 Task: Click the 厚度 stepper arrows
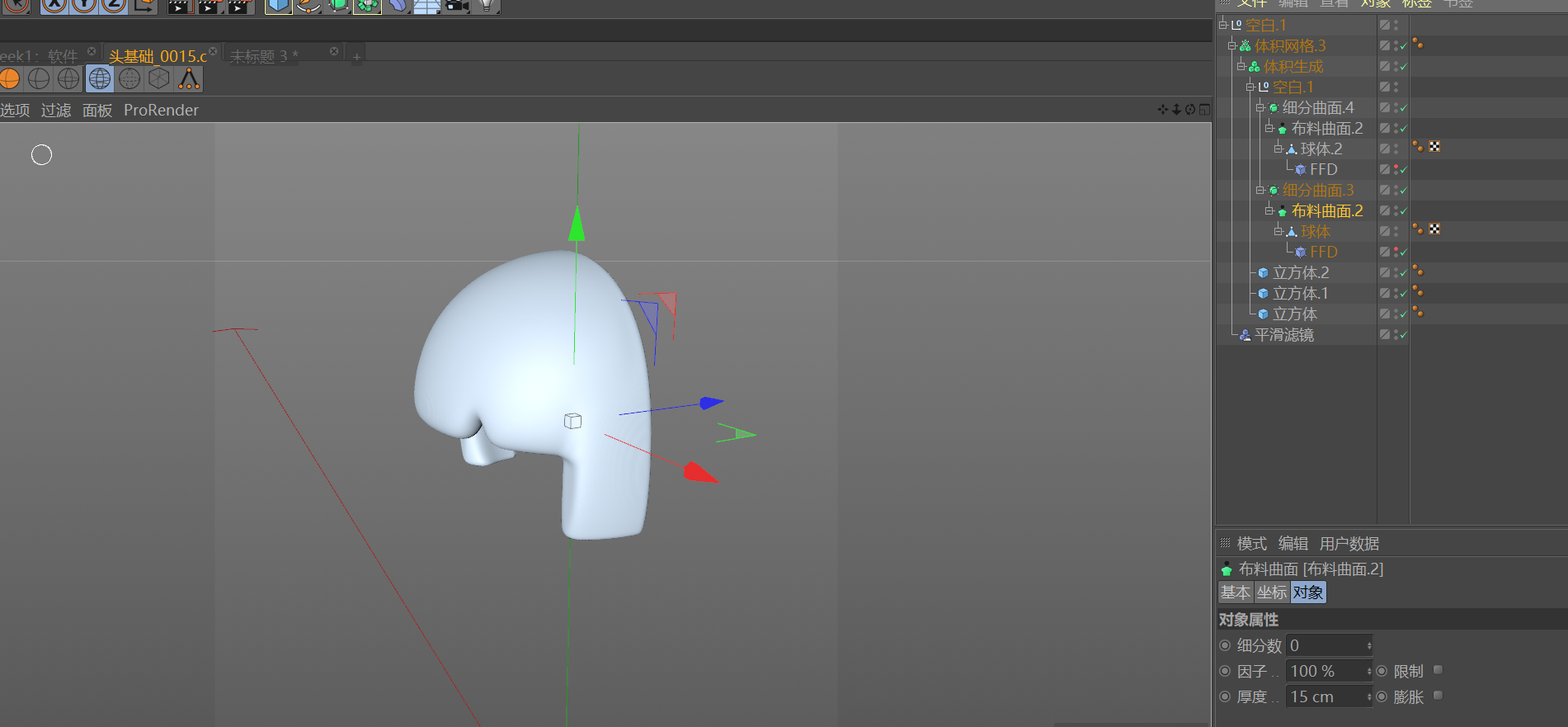tap(1369, 696)
